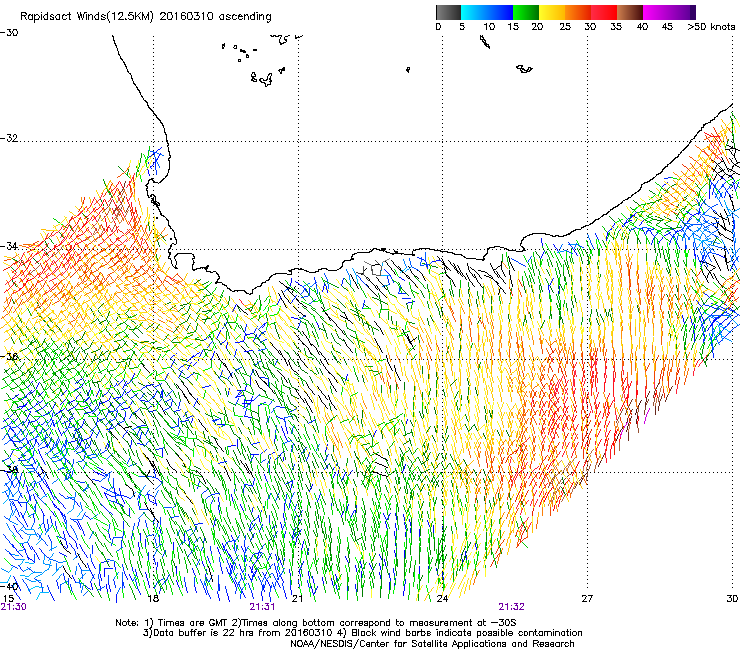Click the red 30-35 knots legend swatch
This screenshot has height=650, width=740.
click(604, 12)
